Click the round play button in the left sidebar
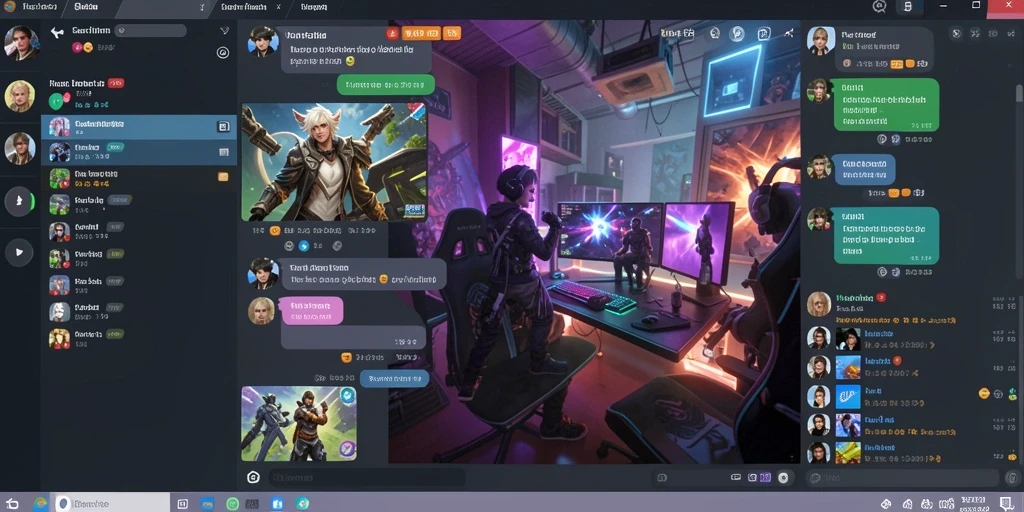Viewport: 1024px width, 512px height. tap(19, 252)
